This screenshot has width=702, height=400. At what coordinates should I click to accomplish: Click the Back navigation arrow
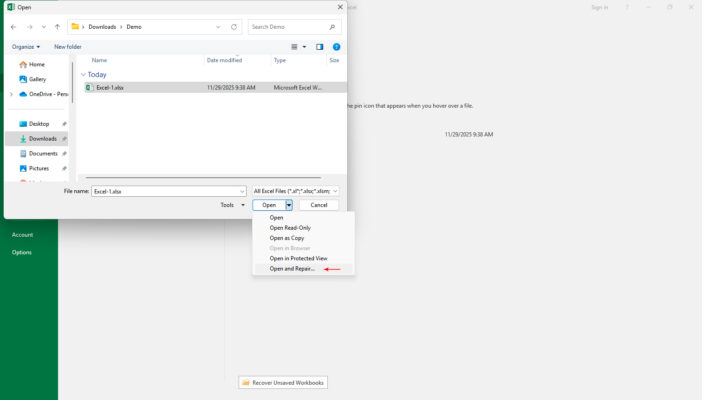(13, 27)
